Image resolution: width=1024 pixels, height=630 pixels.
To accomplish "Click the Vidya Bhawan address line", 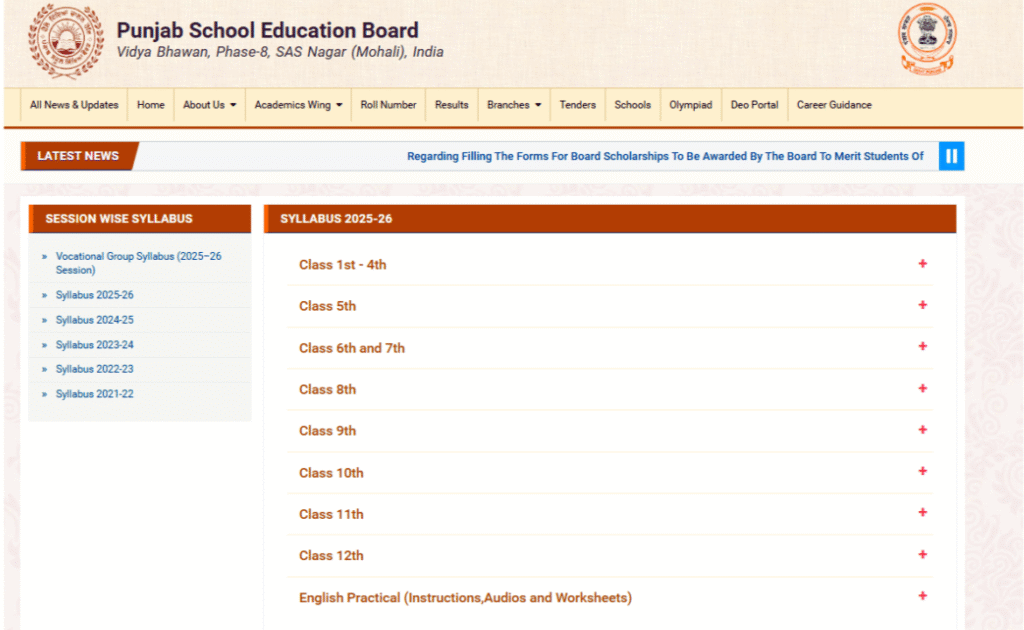I will click(280, 52).
